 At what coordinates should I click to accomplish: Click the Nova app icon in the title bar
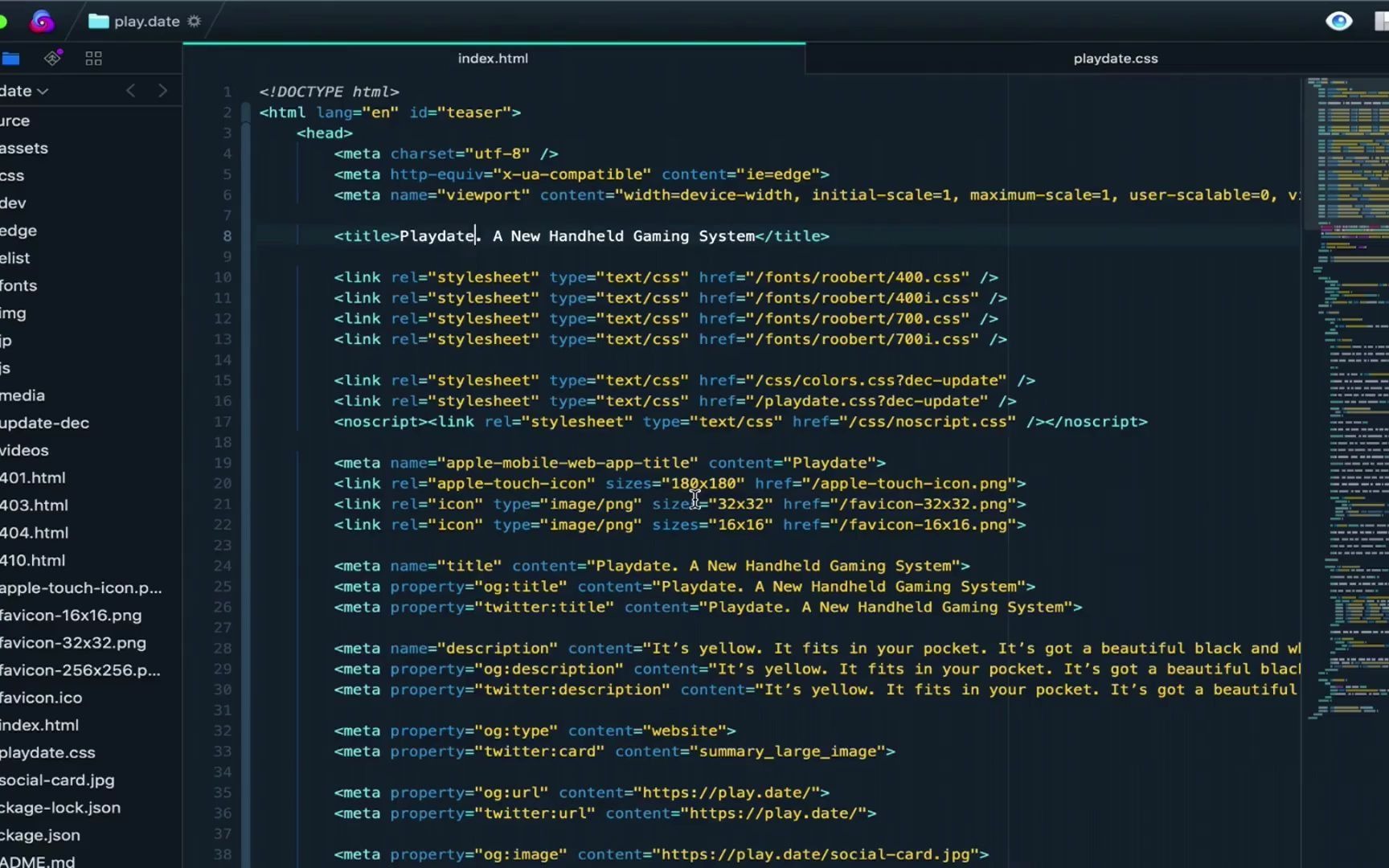(x=41, y=21)
